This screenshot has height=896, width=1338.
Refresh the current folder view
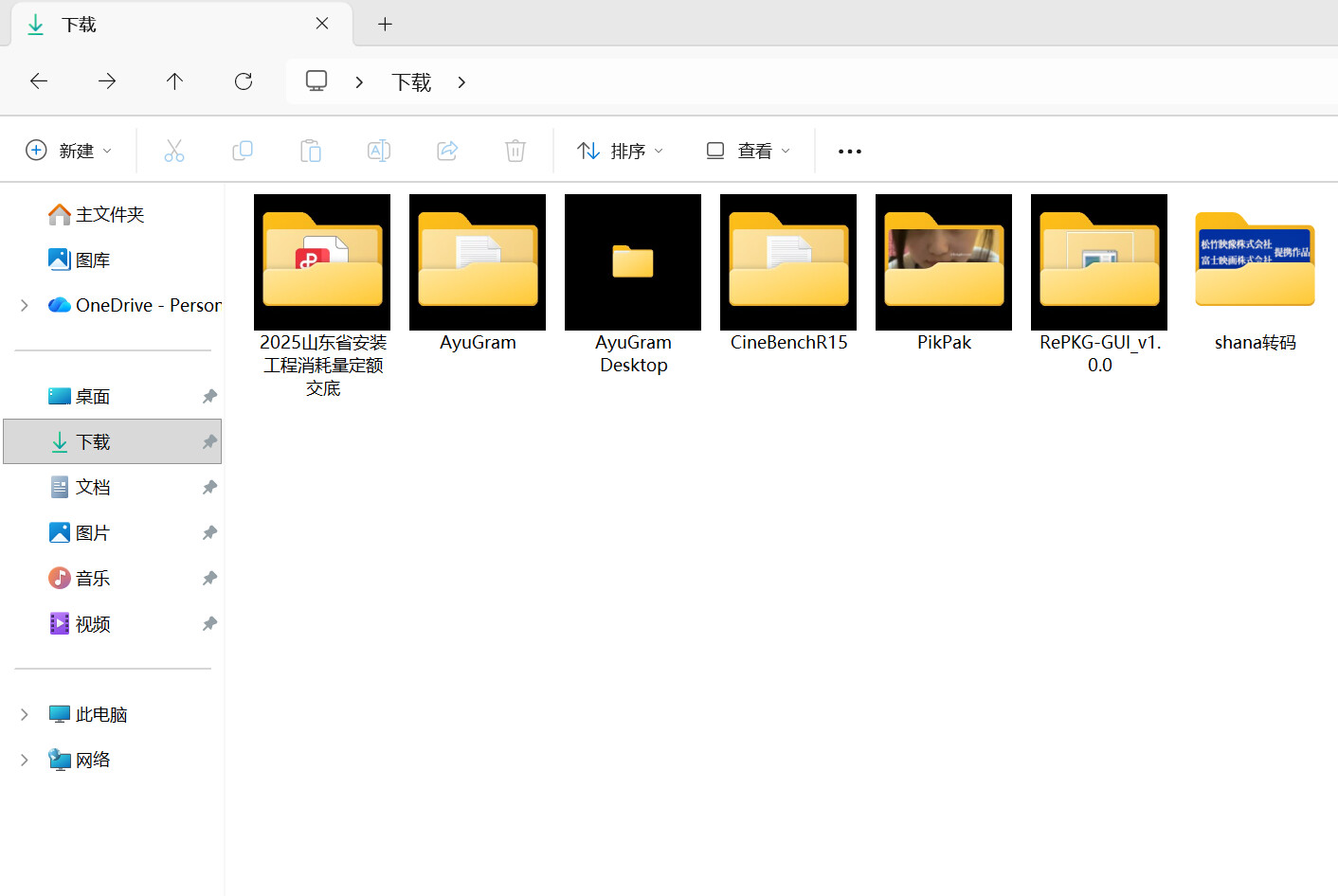244,81
